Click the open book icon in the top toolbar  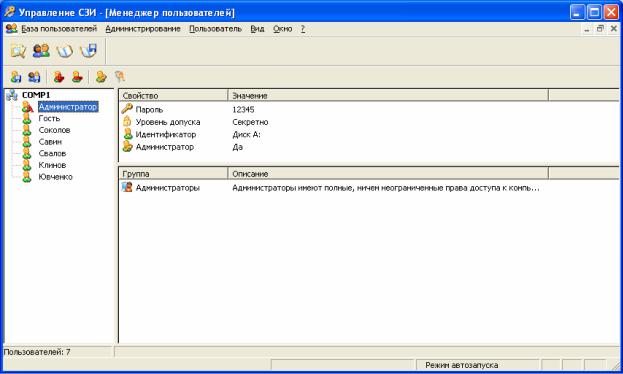[64, 51]
